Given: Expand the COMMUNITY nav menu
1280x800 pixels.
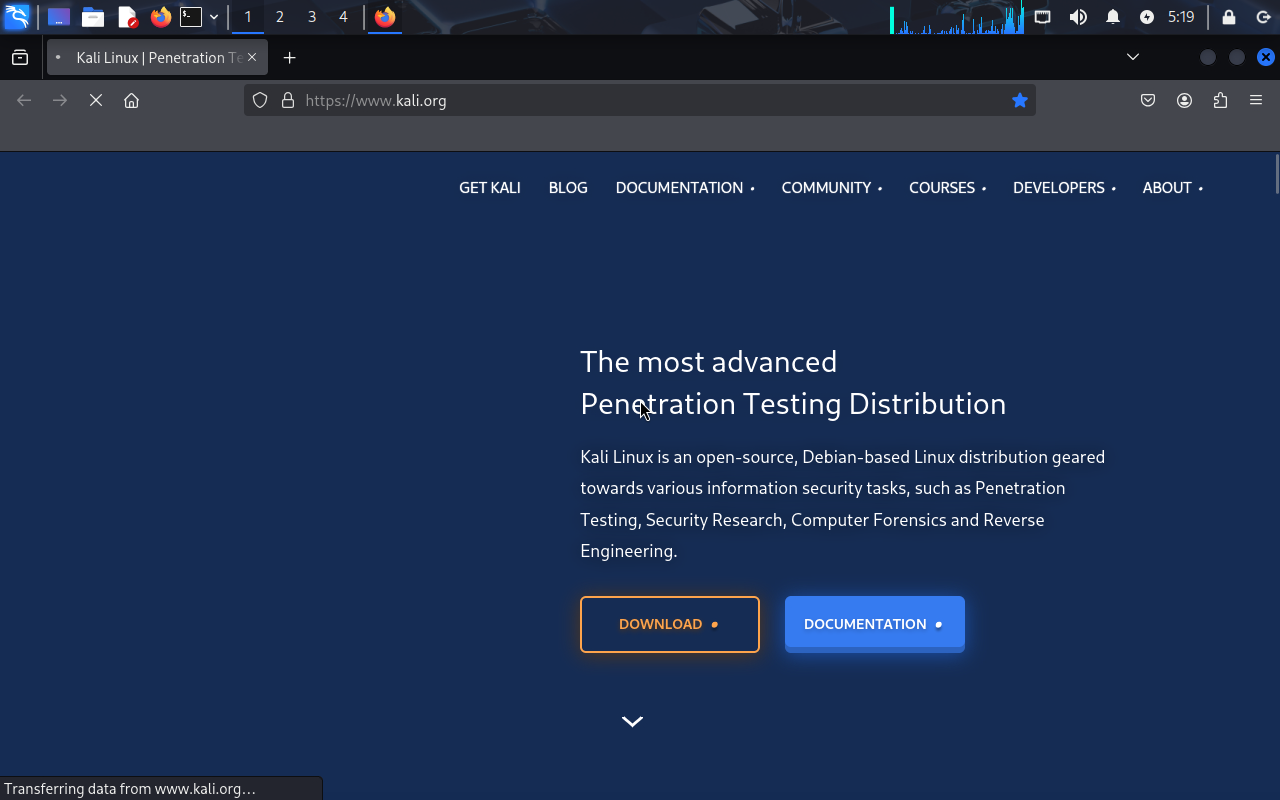Looking at the screenshot, I should coord(832,188).
